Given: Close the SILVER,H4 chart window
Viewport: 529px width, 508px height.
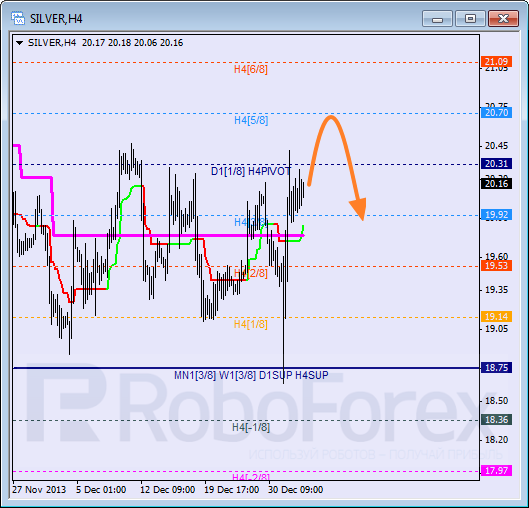Looking at the screenshot, I should pyautogui.click(x=503, y=19).
